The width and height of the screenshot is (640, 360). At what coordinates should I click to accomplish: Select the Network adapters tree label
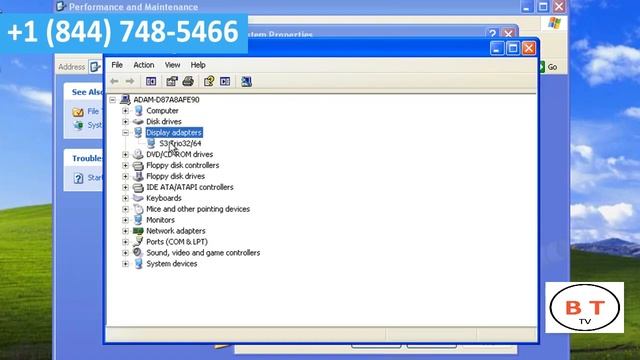click(176, 231)
